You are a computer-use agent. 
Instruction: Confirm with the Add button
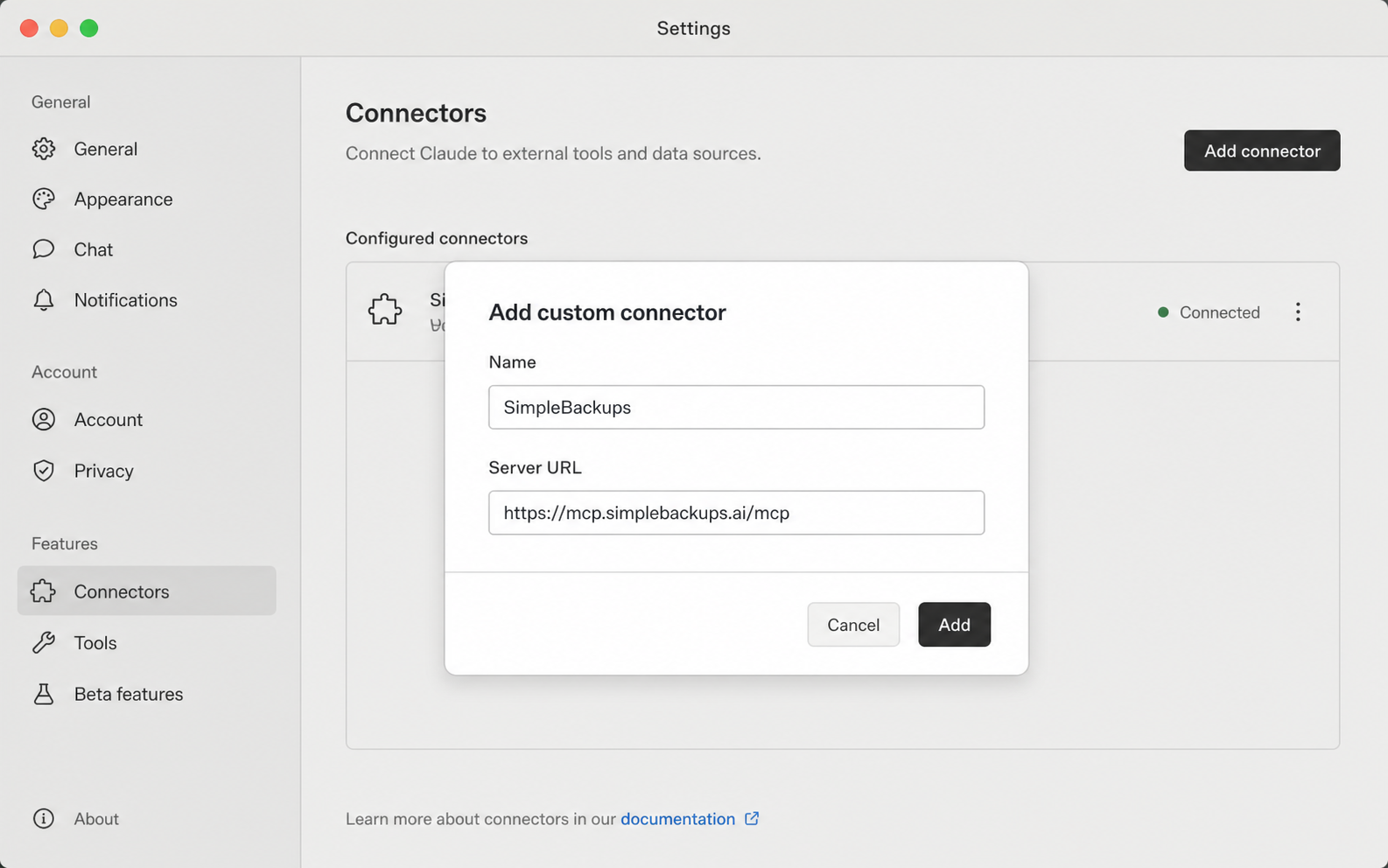point(954,625)
